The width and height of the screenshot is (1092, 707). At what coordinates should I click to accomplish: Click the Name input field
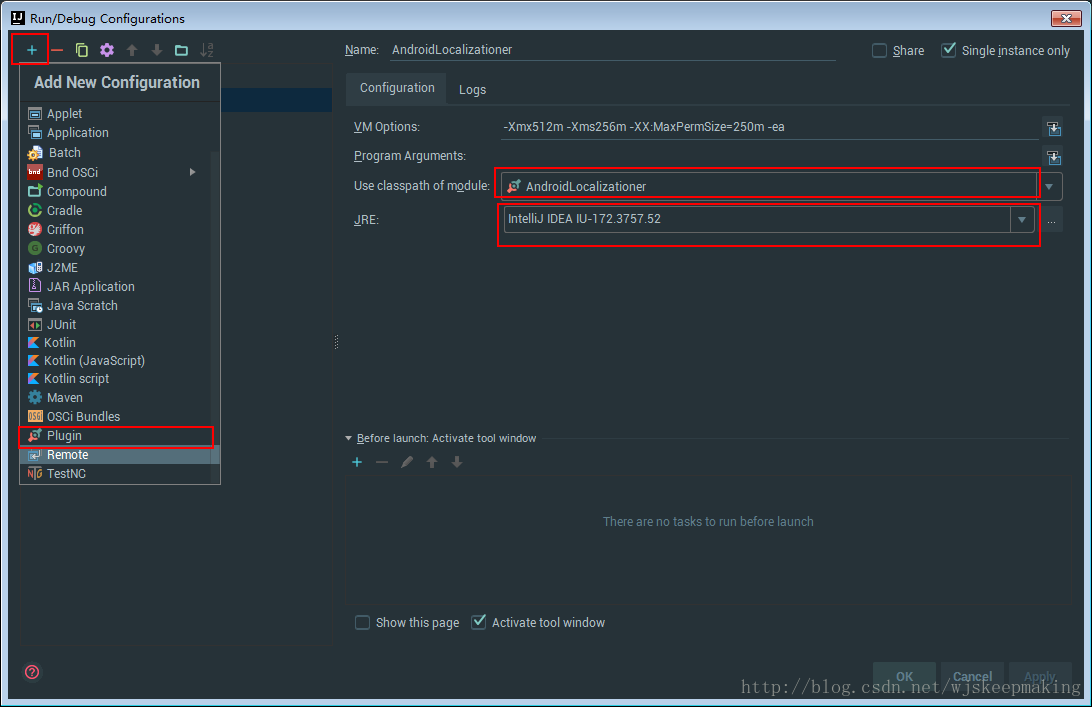pos(612,50)
